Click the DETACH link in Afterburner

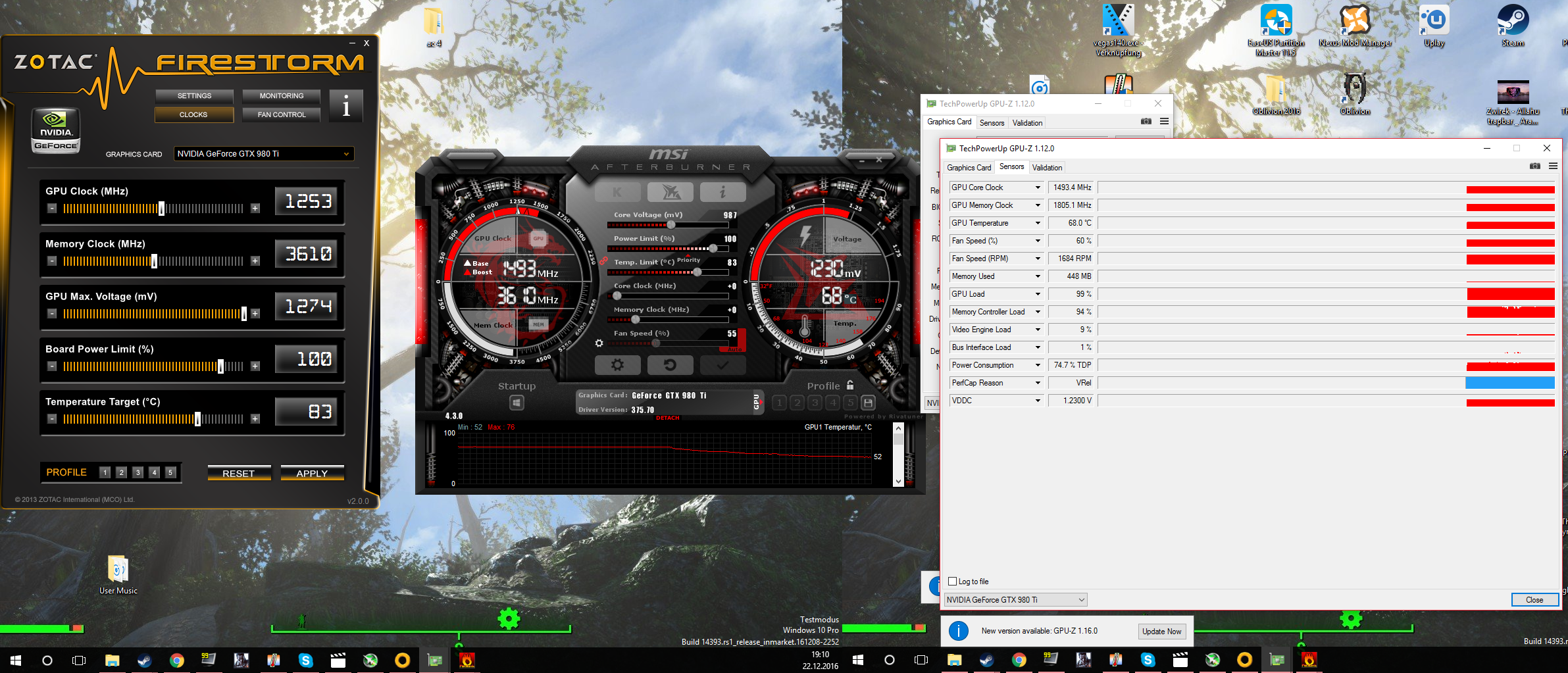pos(667,418)
